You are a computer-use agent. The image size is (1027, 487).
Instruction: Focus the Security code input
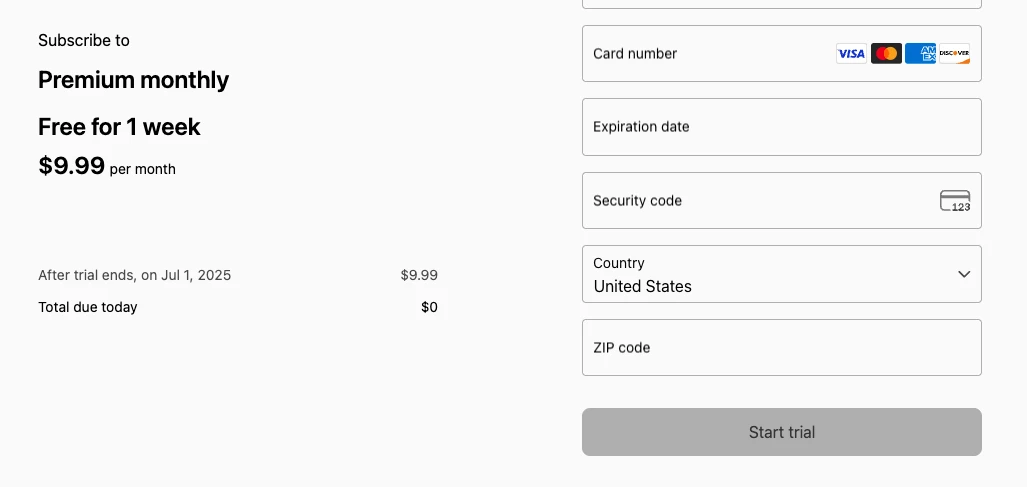[781, 201]
